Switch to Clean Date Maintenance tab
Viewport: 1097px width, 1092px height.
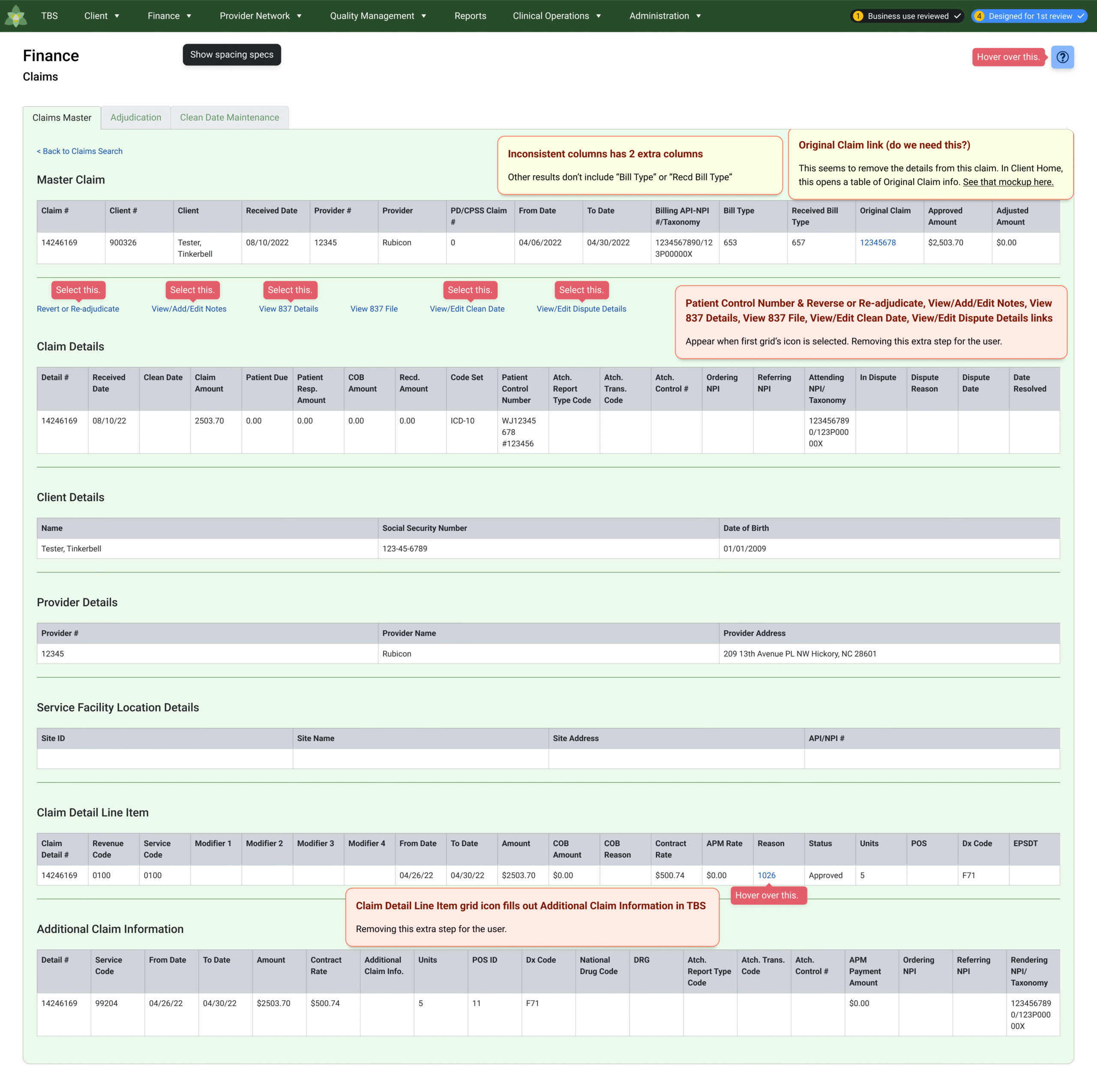tap(229, 117)
